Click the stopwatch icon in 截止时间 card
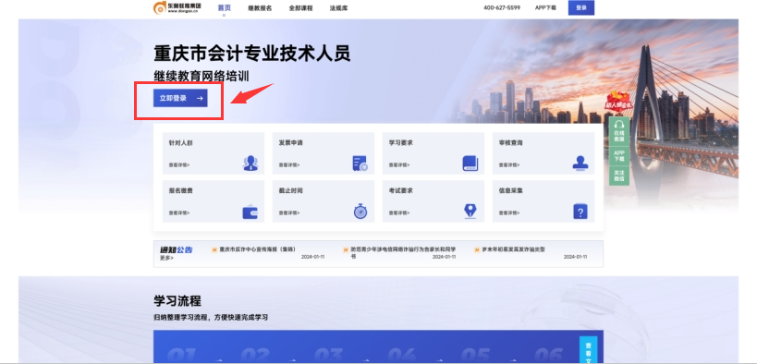This screenshot has height=364, width=757. (x=360, y=211)
